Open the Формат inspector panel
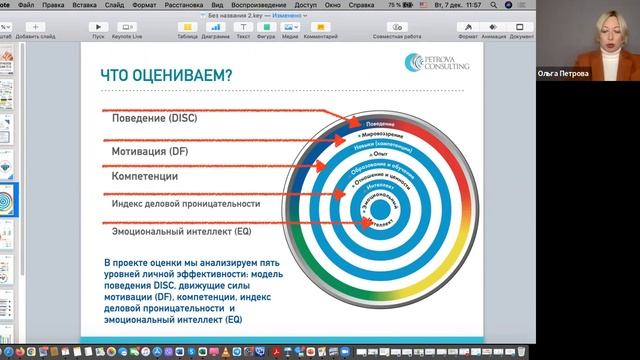This screenshot has height=360, width=640. click(x=468, y=27)
